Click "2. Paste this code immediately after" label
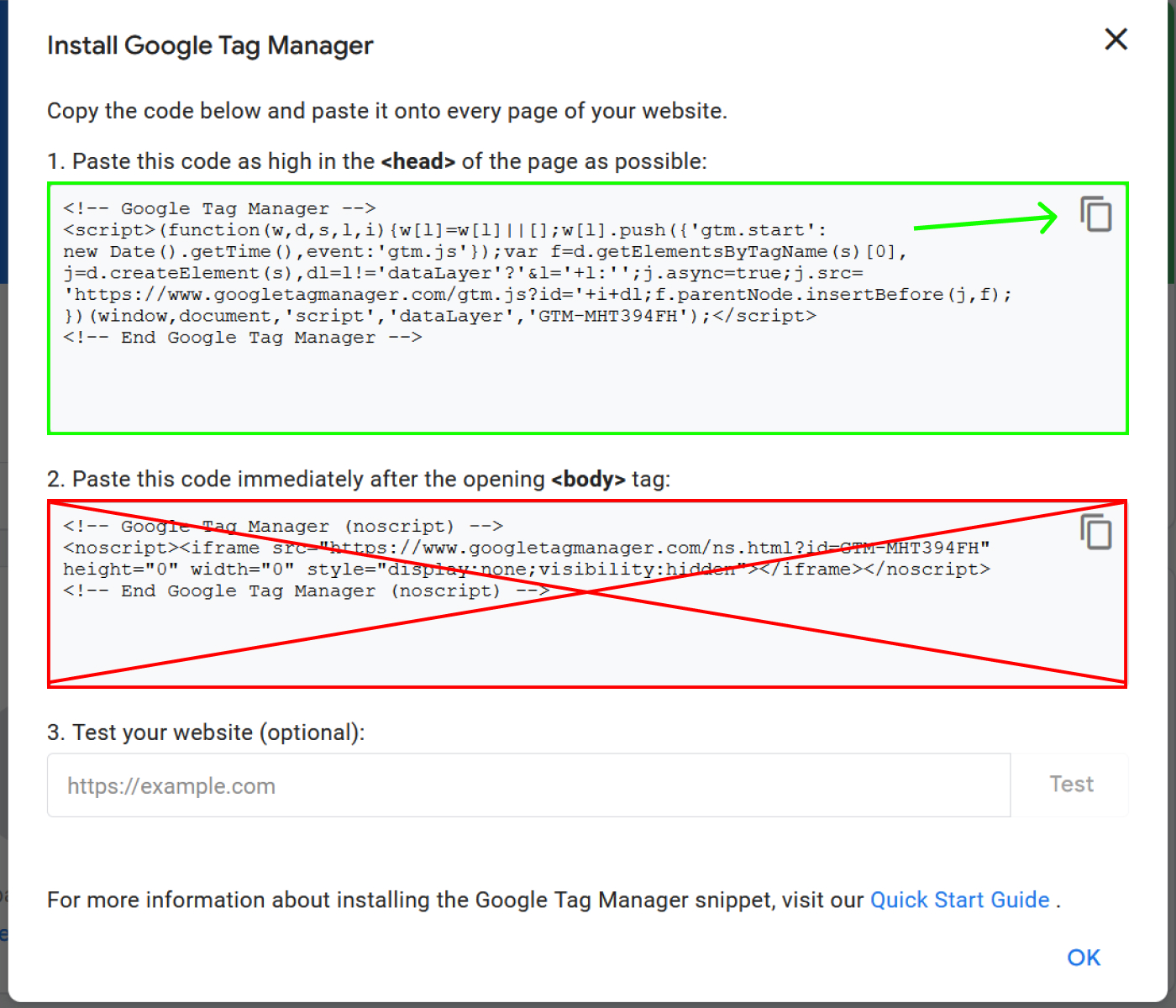This screenshot has width=1176, height=1008. pos(359,480)
